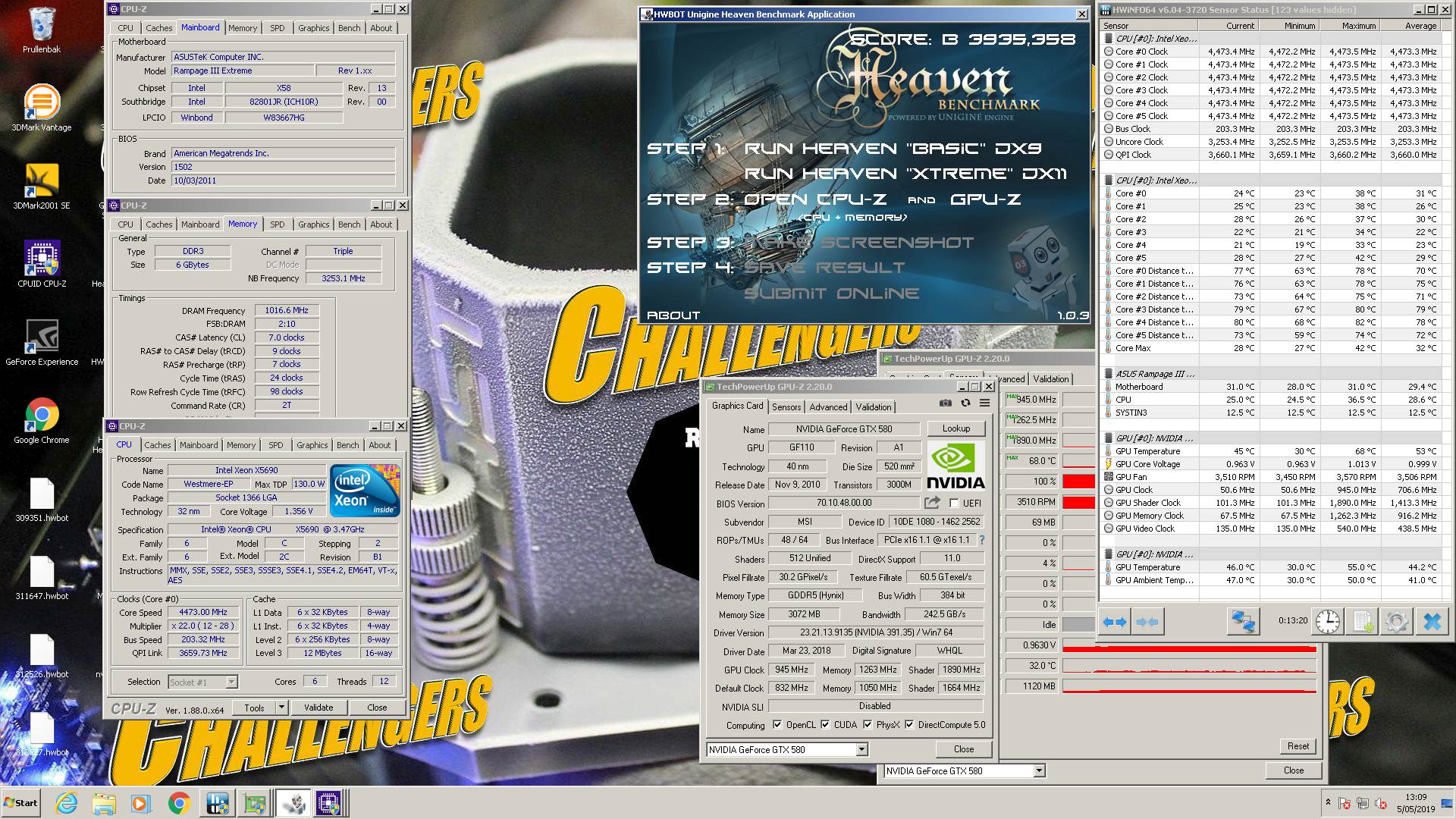Click RUN HEAVEN "XTREME" DX11

(x=905, y=174)
